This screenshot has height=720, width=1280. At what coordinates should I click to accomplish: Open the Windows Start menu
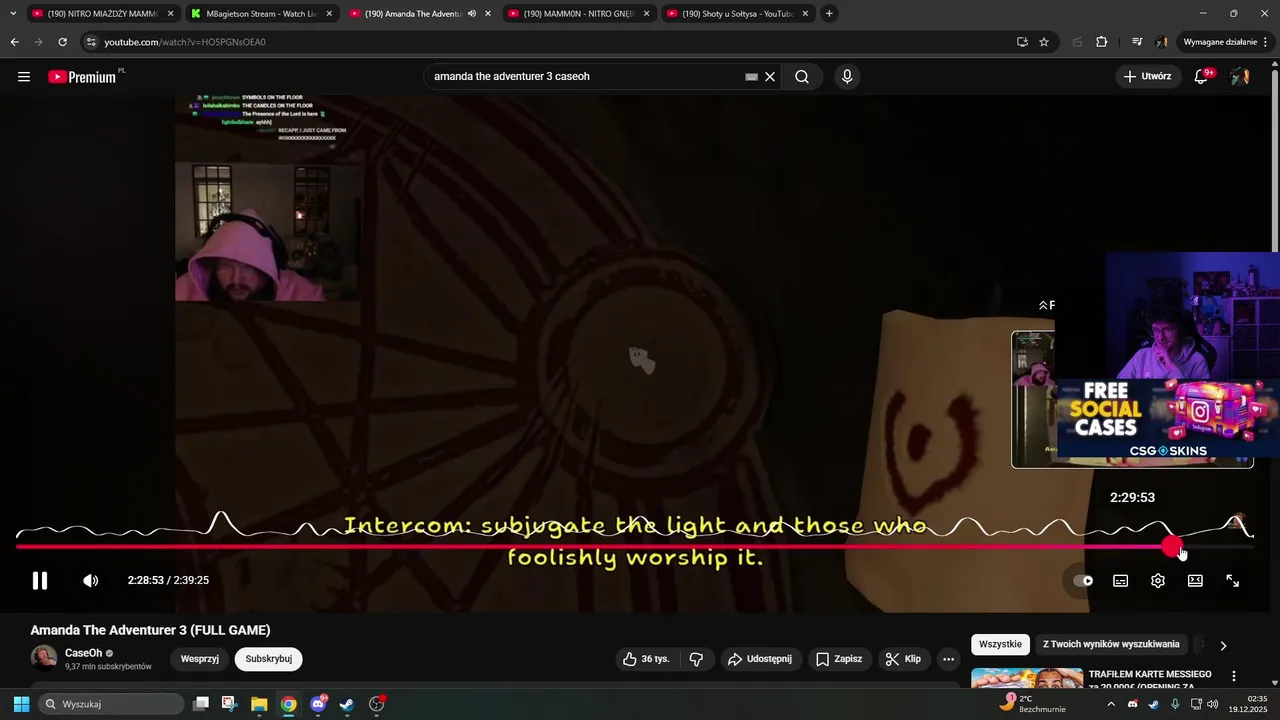[21, 704]
